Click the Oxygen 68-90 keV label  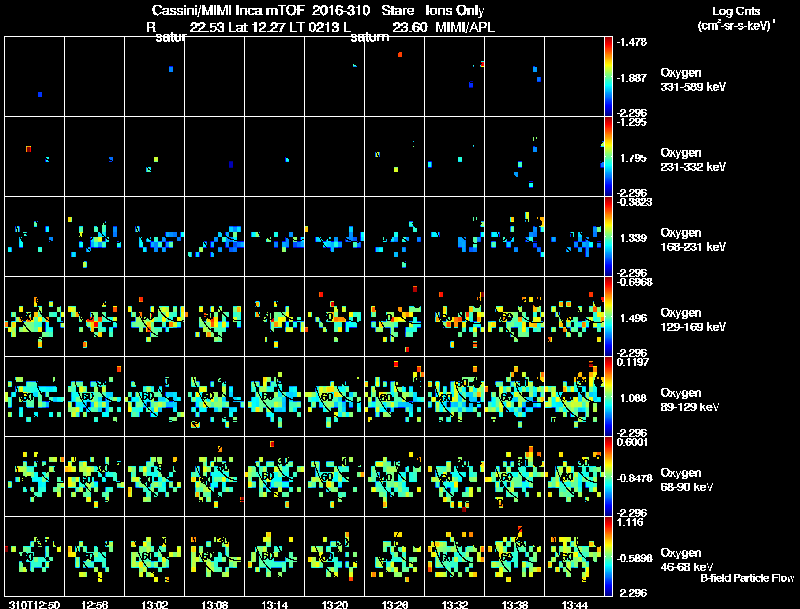pyautogui.click(x=687, y=480)
